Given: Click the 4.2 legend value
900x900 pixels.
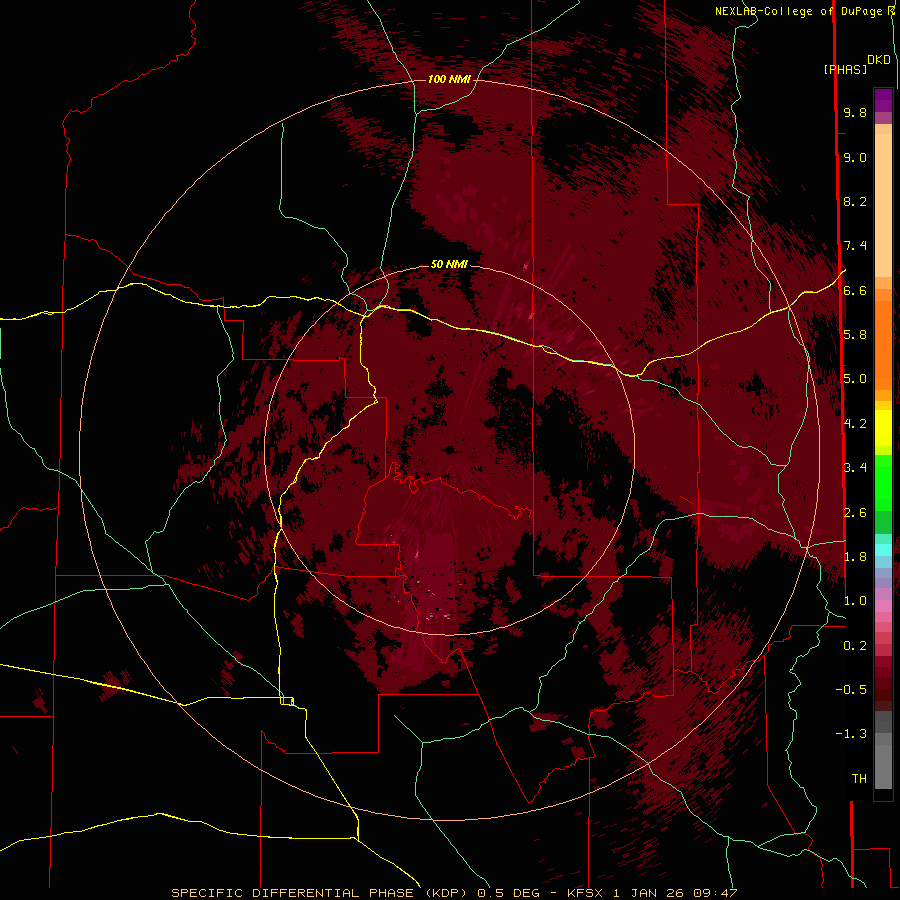Looking at the screenshot, I should click(855, 424).
